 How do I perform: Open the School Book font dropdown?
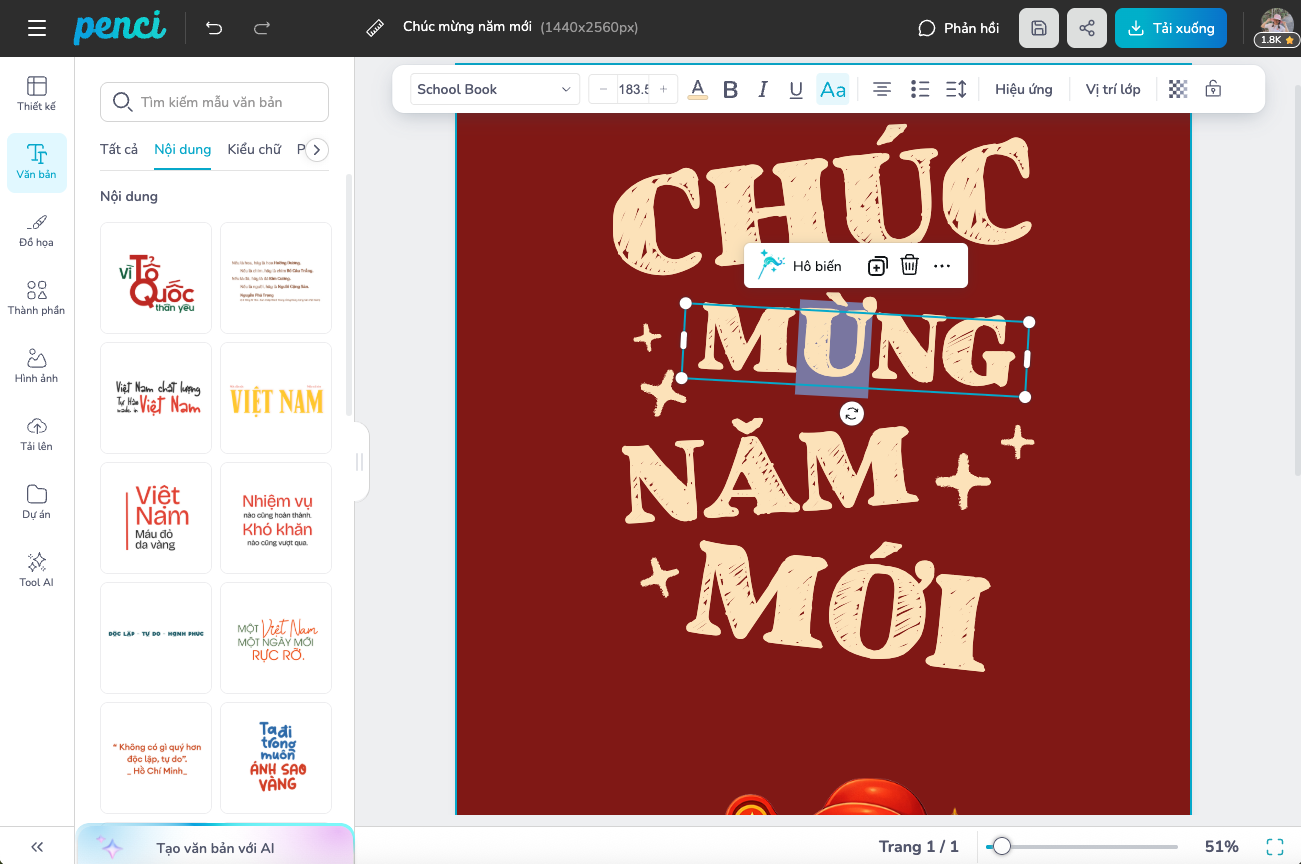[495, 89]
